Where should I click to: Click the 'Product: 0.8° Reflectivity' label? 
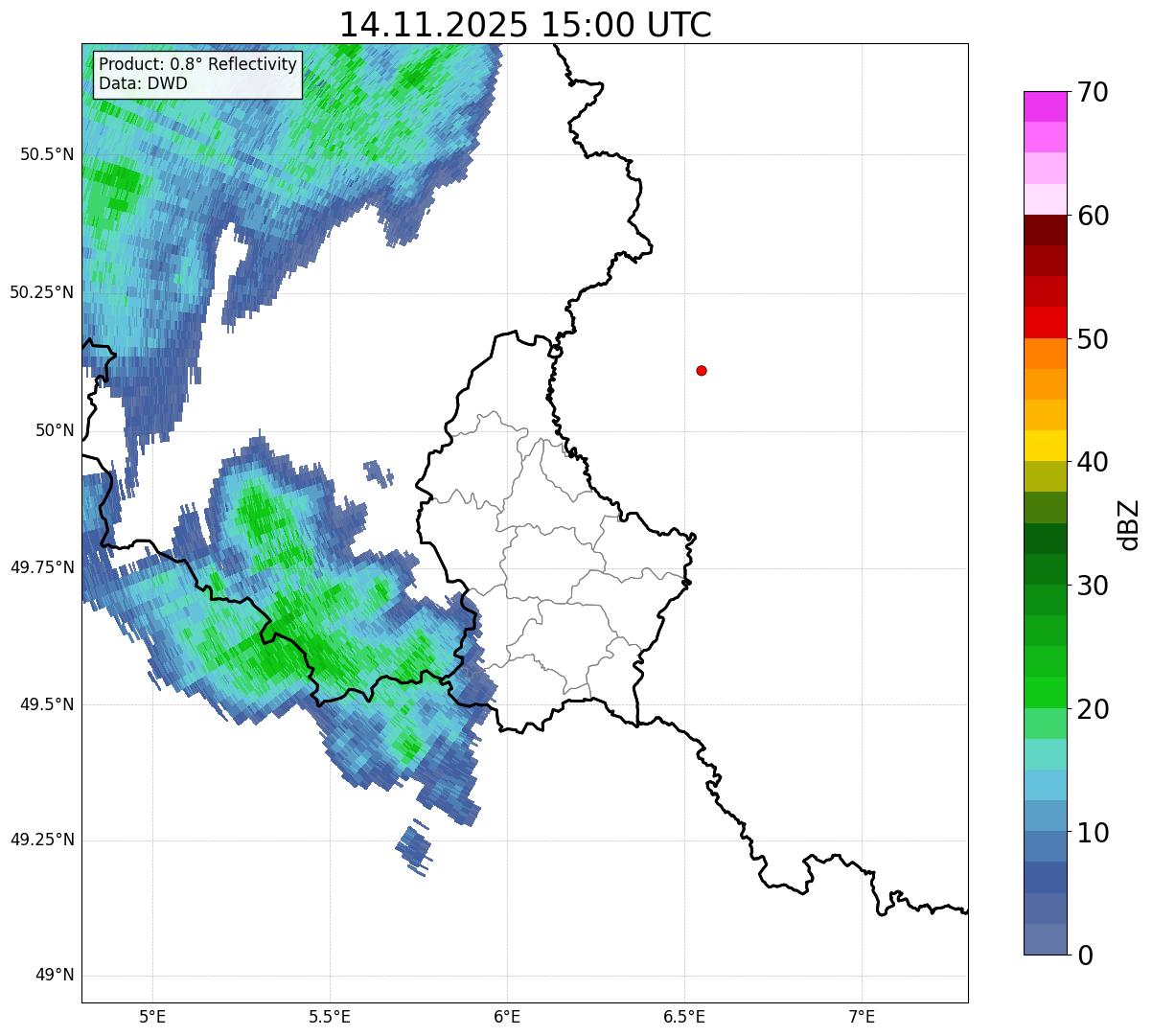tap(198, 64)
